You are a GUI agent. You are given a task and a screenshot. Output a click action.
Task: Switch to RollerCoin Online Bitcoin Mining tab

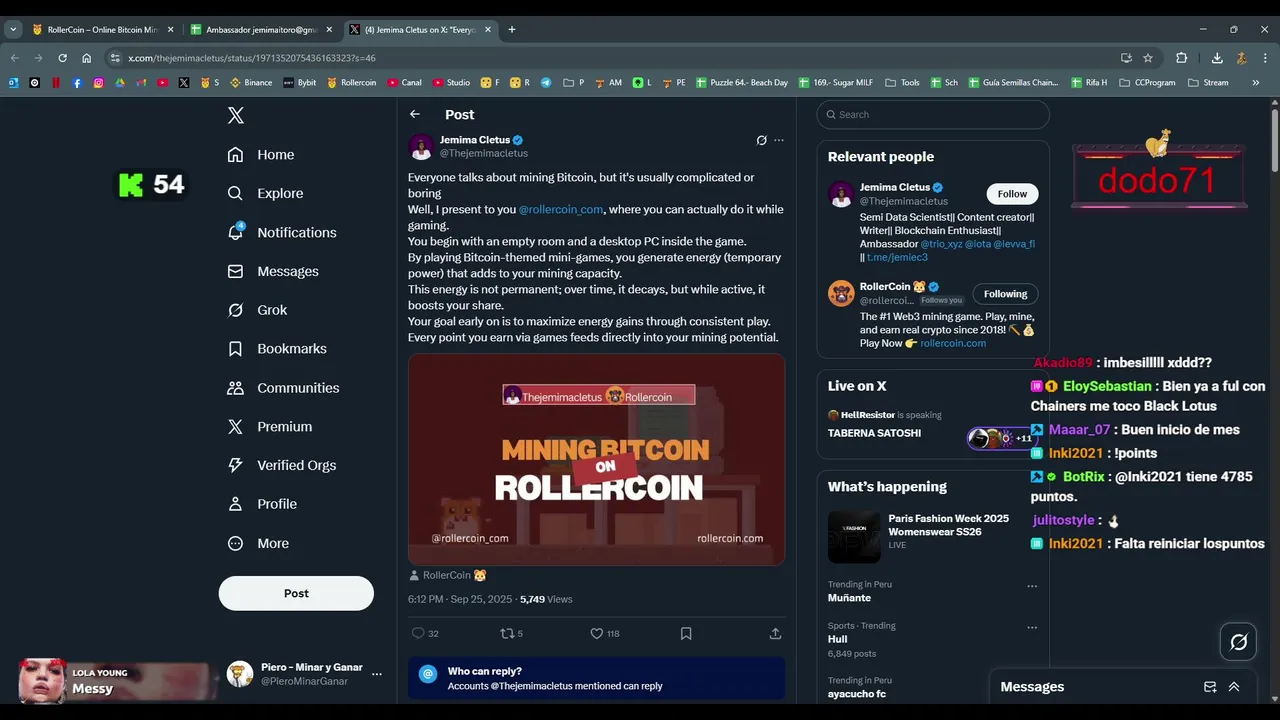(103, 29)
